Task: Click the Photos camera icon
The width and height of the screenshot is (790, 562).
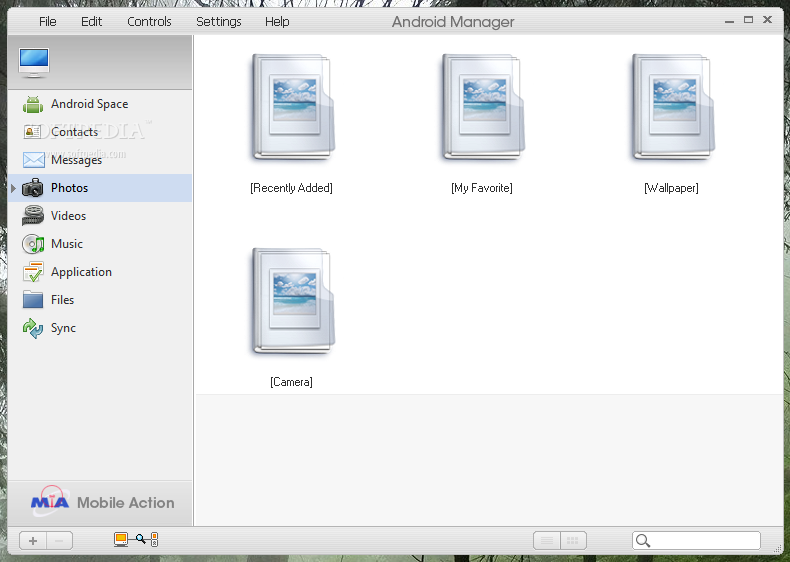Action: pos(33,188)
